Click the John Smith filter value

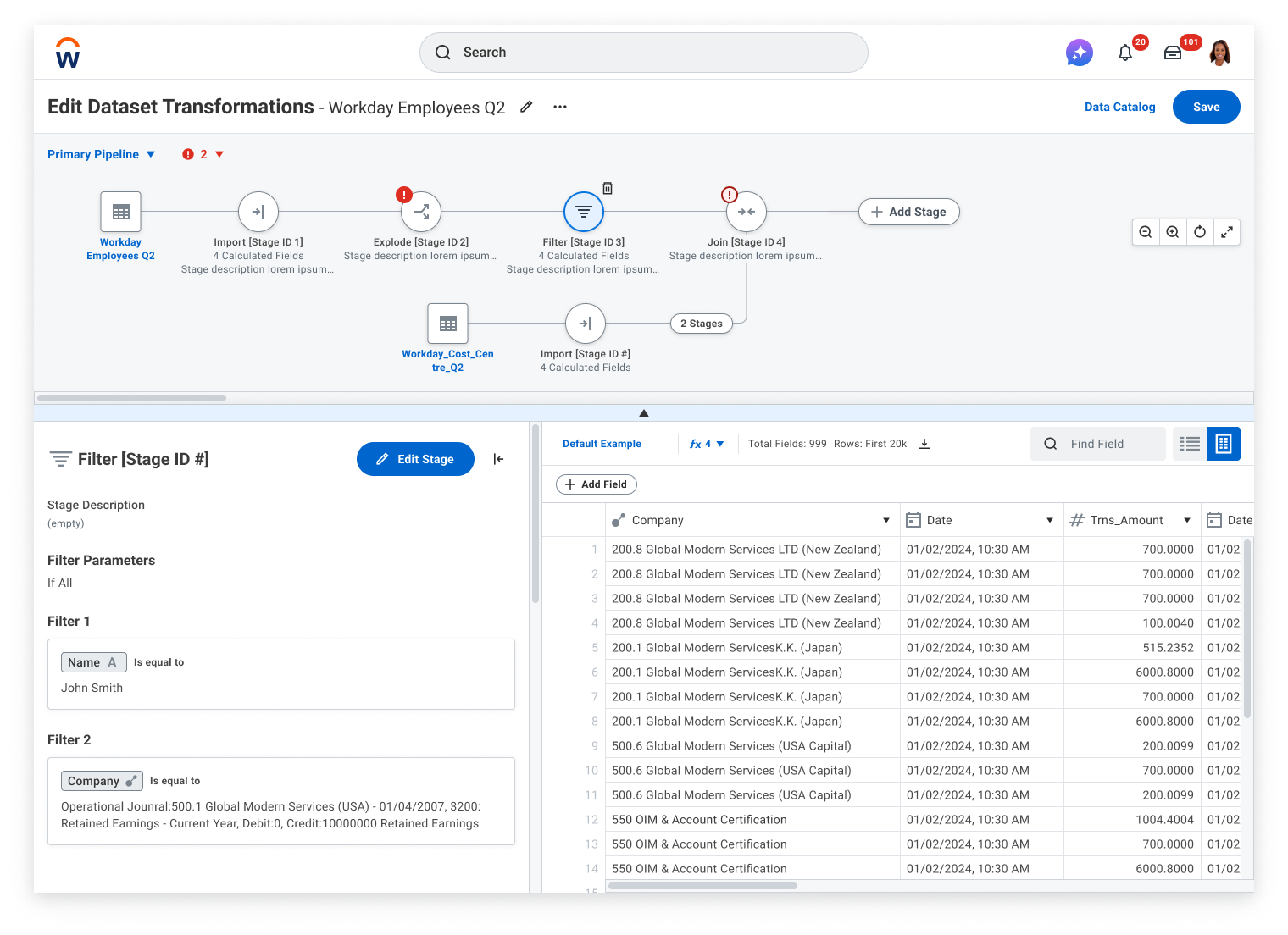pyautogui.click(x=92, y=688)
